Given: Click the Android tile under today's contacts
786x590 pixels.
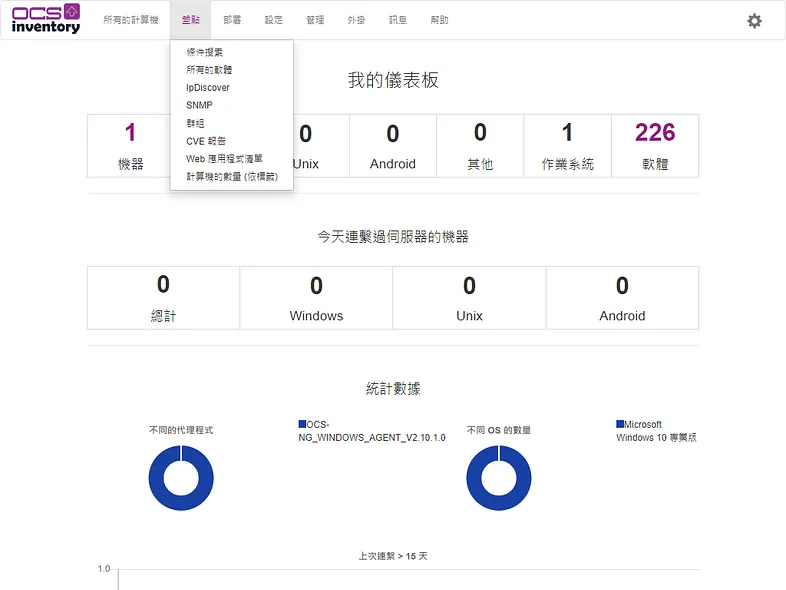Looking at the screenshot, I should point(622,298).
